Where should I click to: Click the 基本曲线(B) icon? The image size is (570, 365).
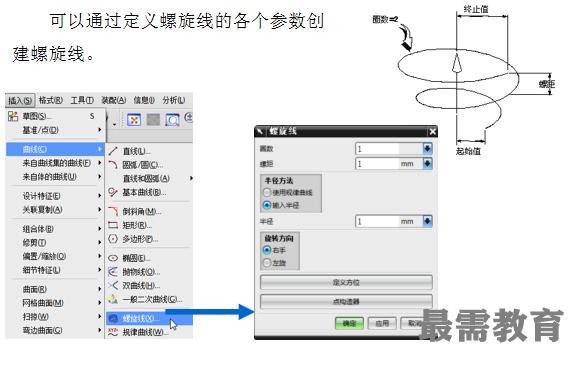coord(113,192)
